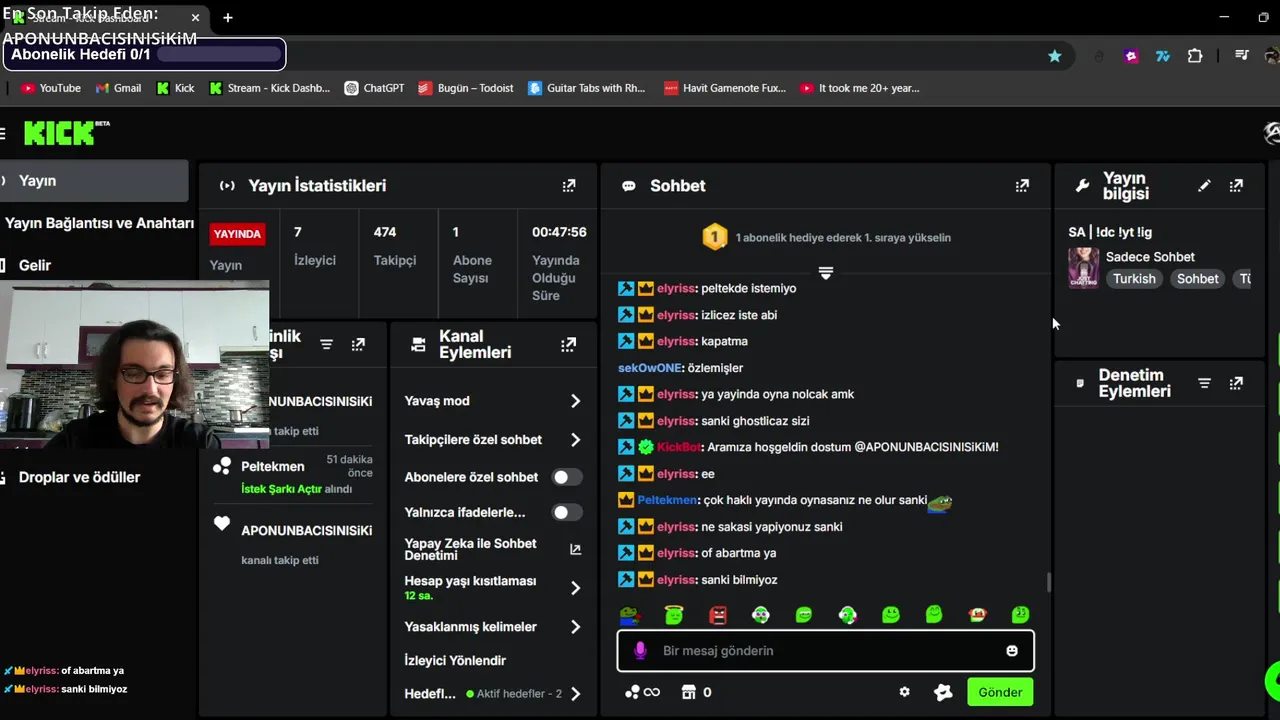Open the emoji picker in chat input
The width and height of the screenshot is (1280, 720).
click(x=1012, y=651)
